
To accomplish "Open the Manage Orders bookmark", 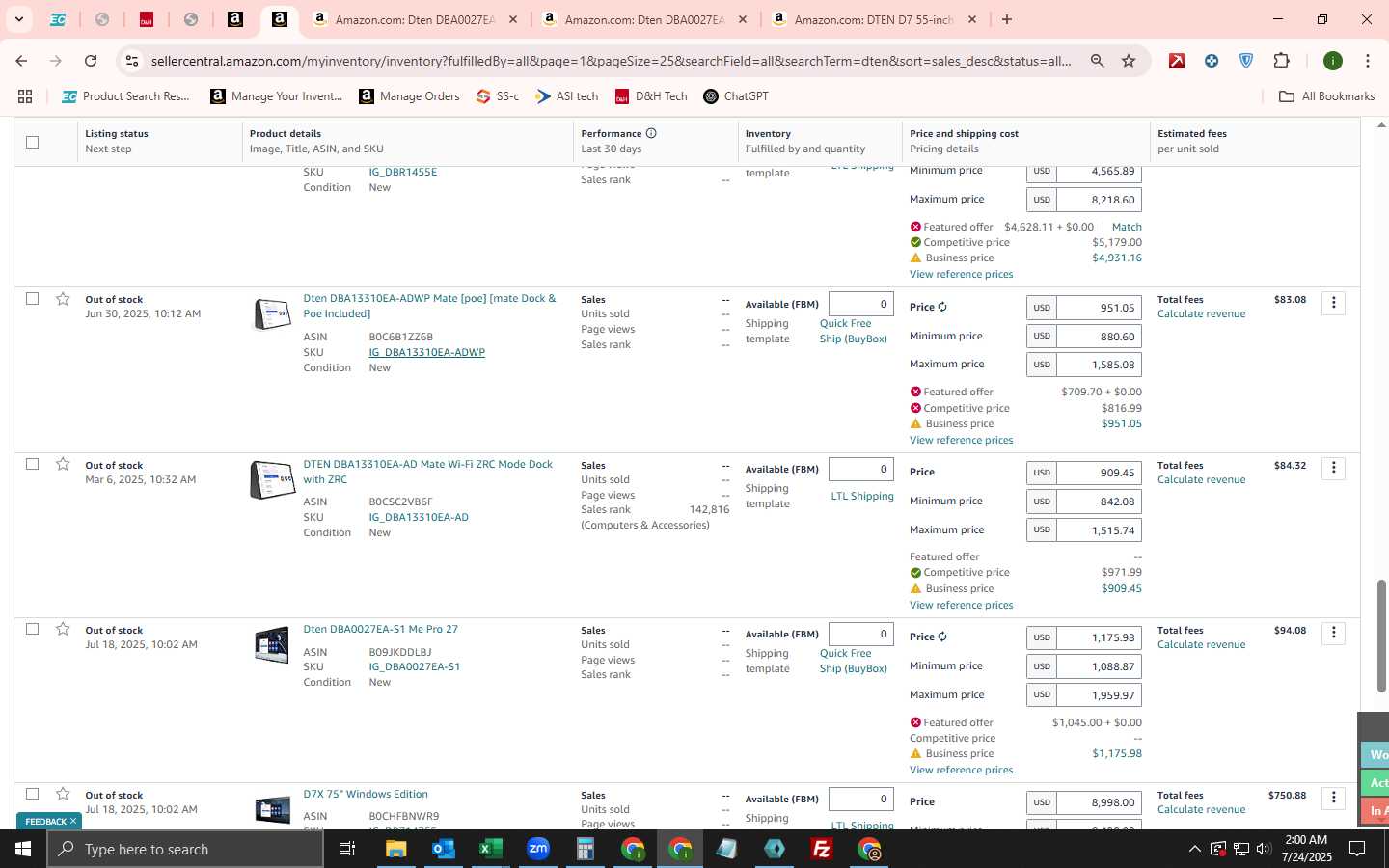I will click(409, 96).
